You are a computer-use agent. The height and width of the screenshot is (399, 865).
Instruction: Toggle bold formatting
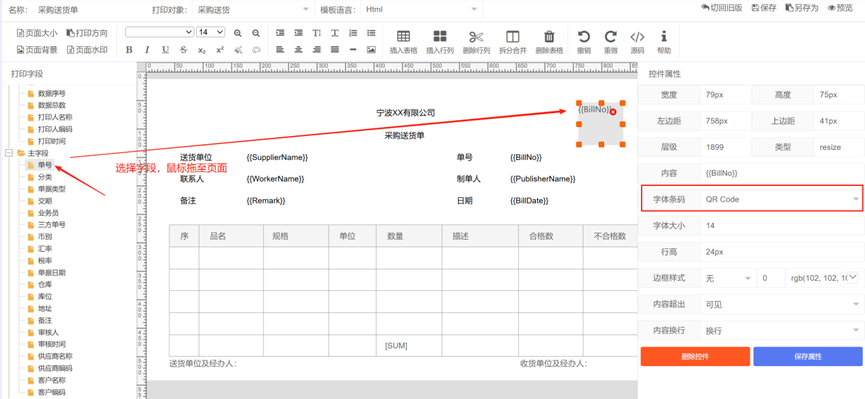tap(129, 50)
